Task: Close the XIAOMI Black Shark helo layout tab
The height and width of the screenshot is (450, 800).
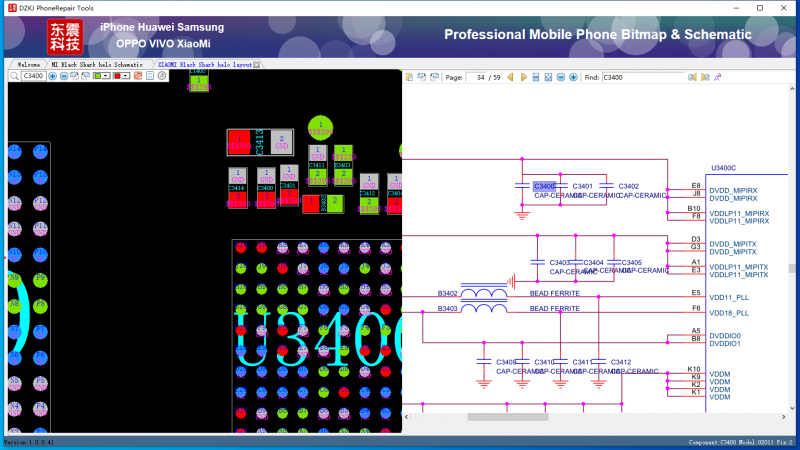Action: pos(256,64)
